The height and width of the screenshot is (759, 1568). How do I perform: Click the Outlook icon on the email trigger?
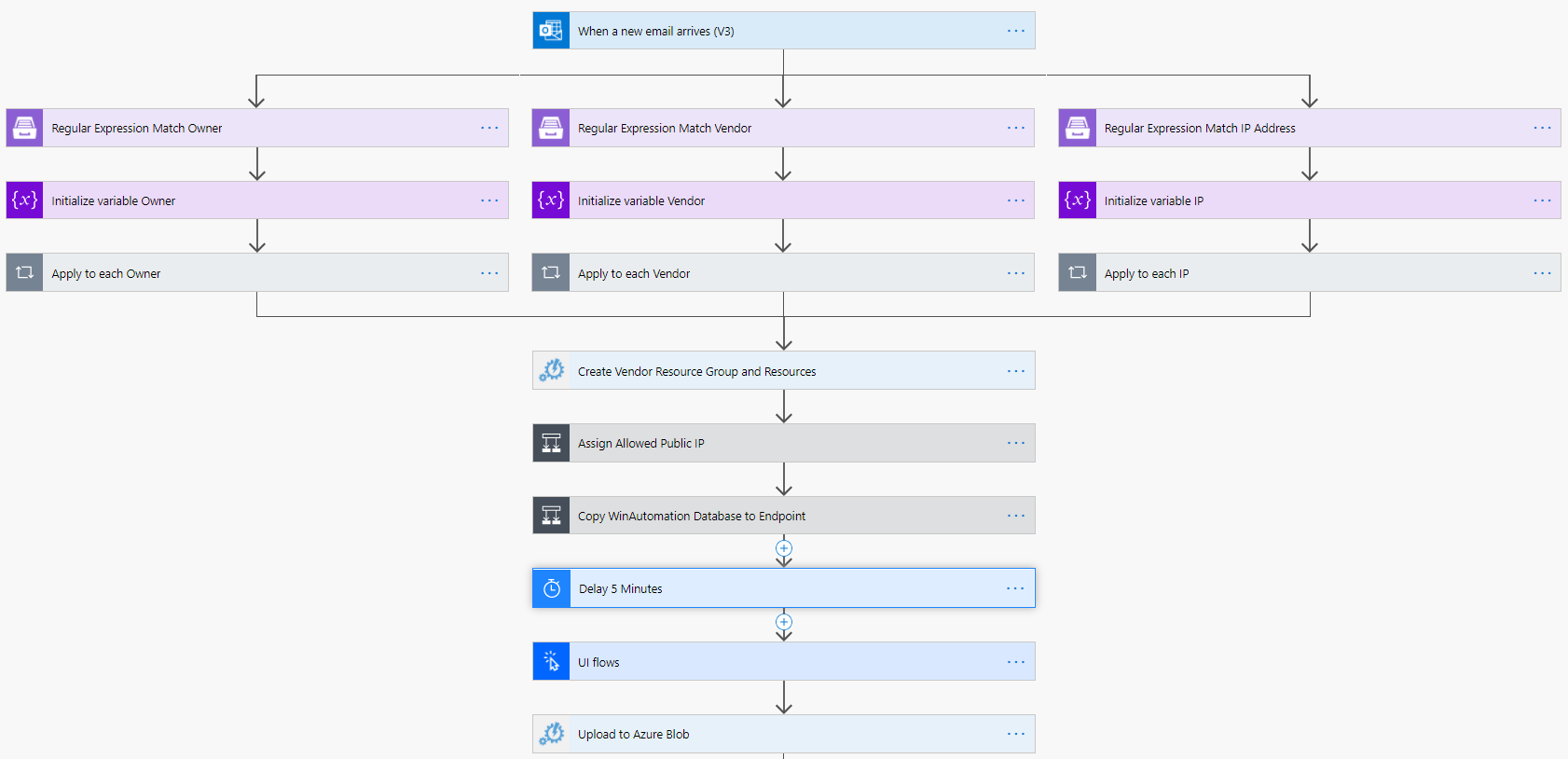pyautogui.click(x=551, y=31)
